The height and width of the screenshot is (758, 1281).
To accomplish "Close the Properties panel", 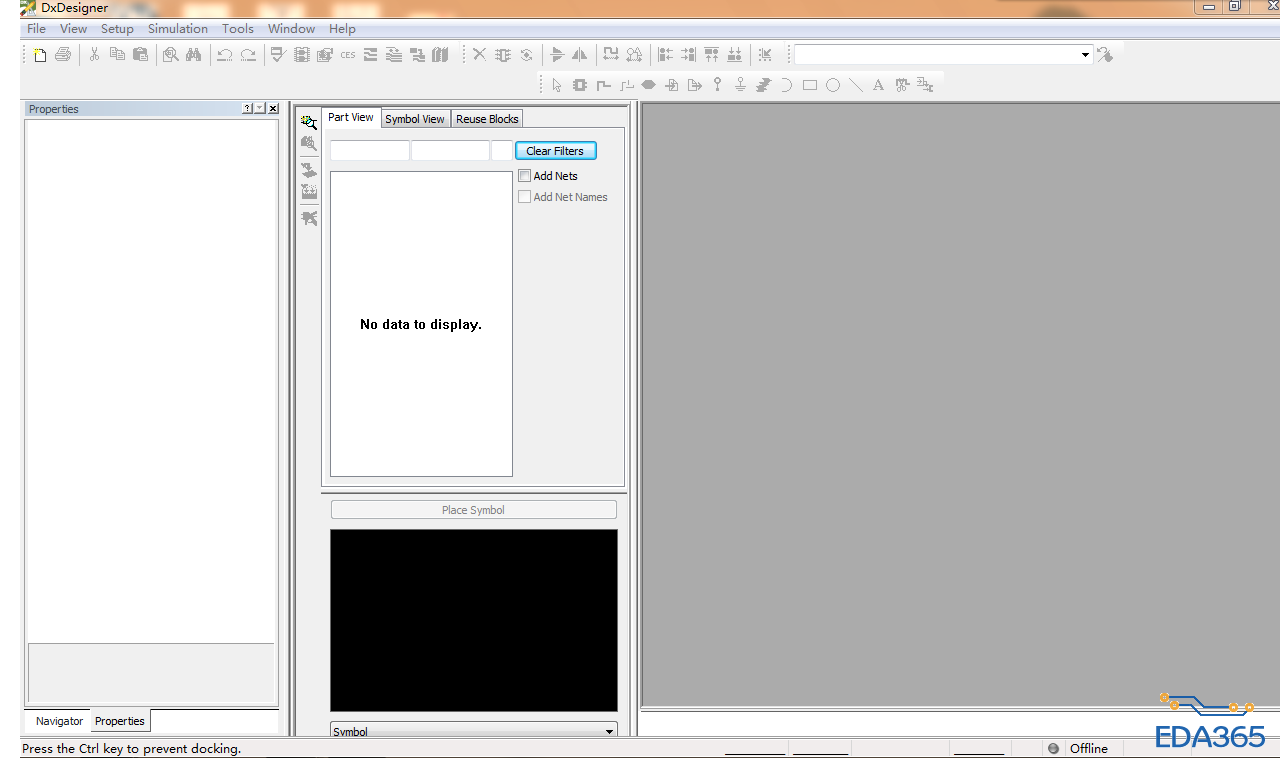I will [x=273, y=109].
